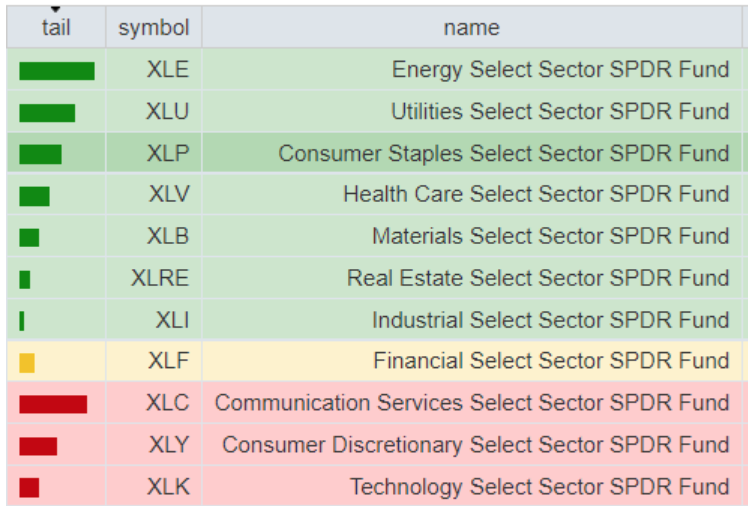748x506 pixels.
Task: Select Technology Select Sector SPDR Fund
Action: [539, 487]
